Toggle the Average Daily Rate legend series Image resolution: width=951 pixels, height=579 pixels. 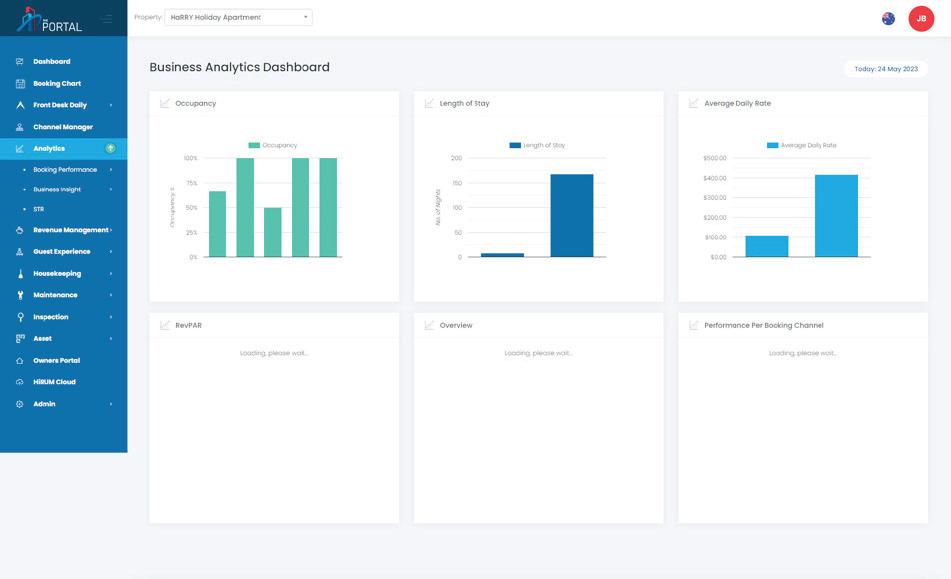pos(802,146)
